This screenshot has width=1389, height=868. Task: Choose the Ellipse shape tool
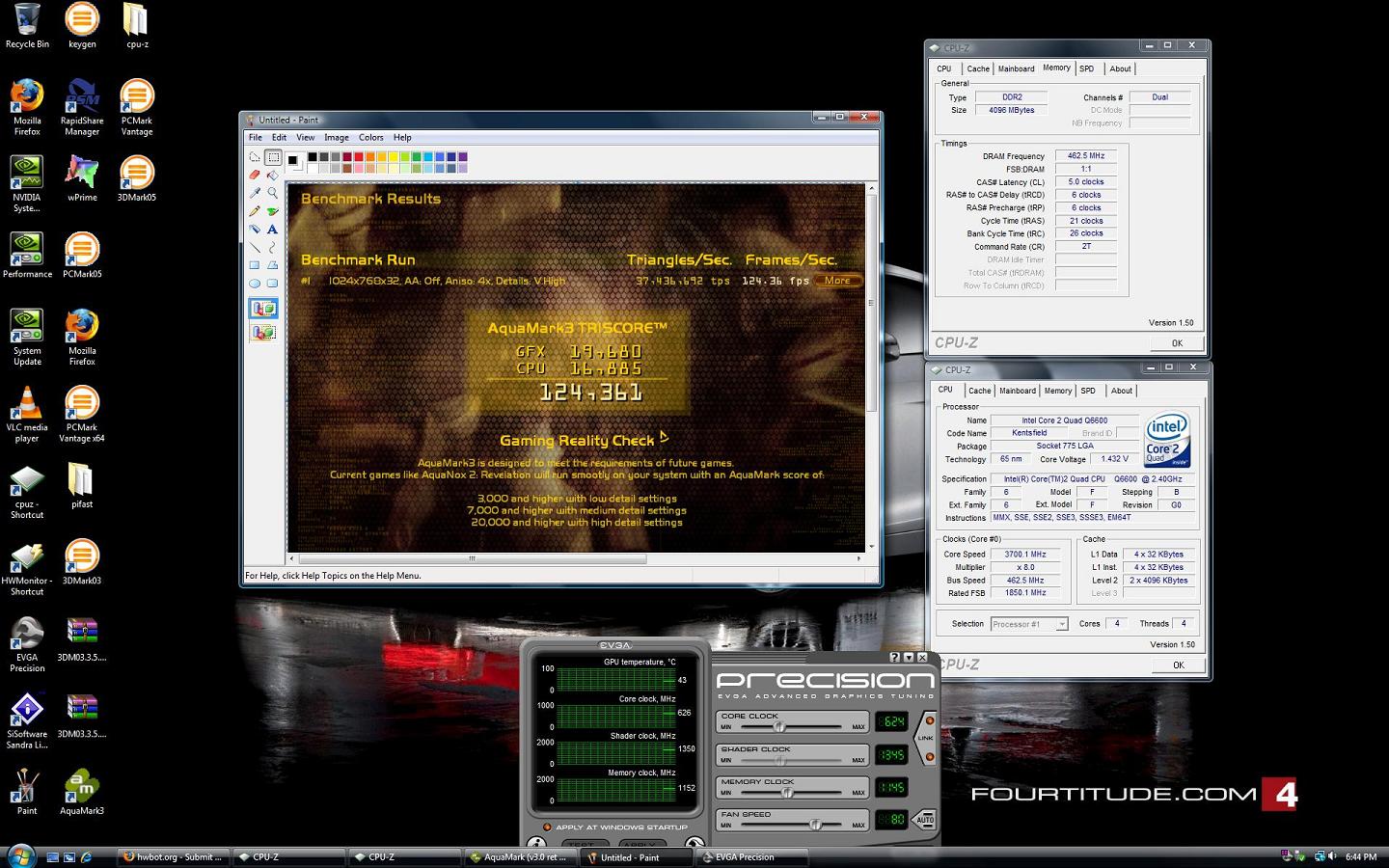point(255,284)
